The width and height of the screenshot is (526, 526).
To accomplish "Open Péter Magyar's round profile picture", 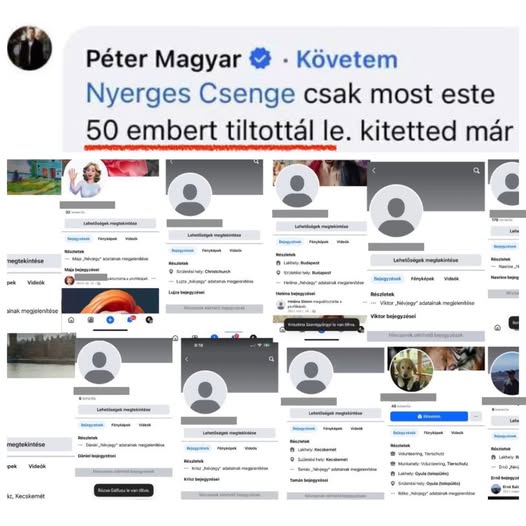I will click(30, 48).
